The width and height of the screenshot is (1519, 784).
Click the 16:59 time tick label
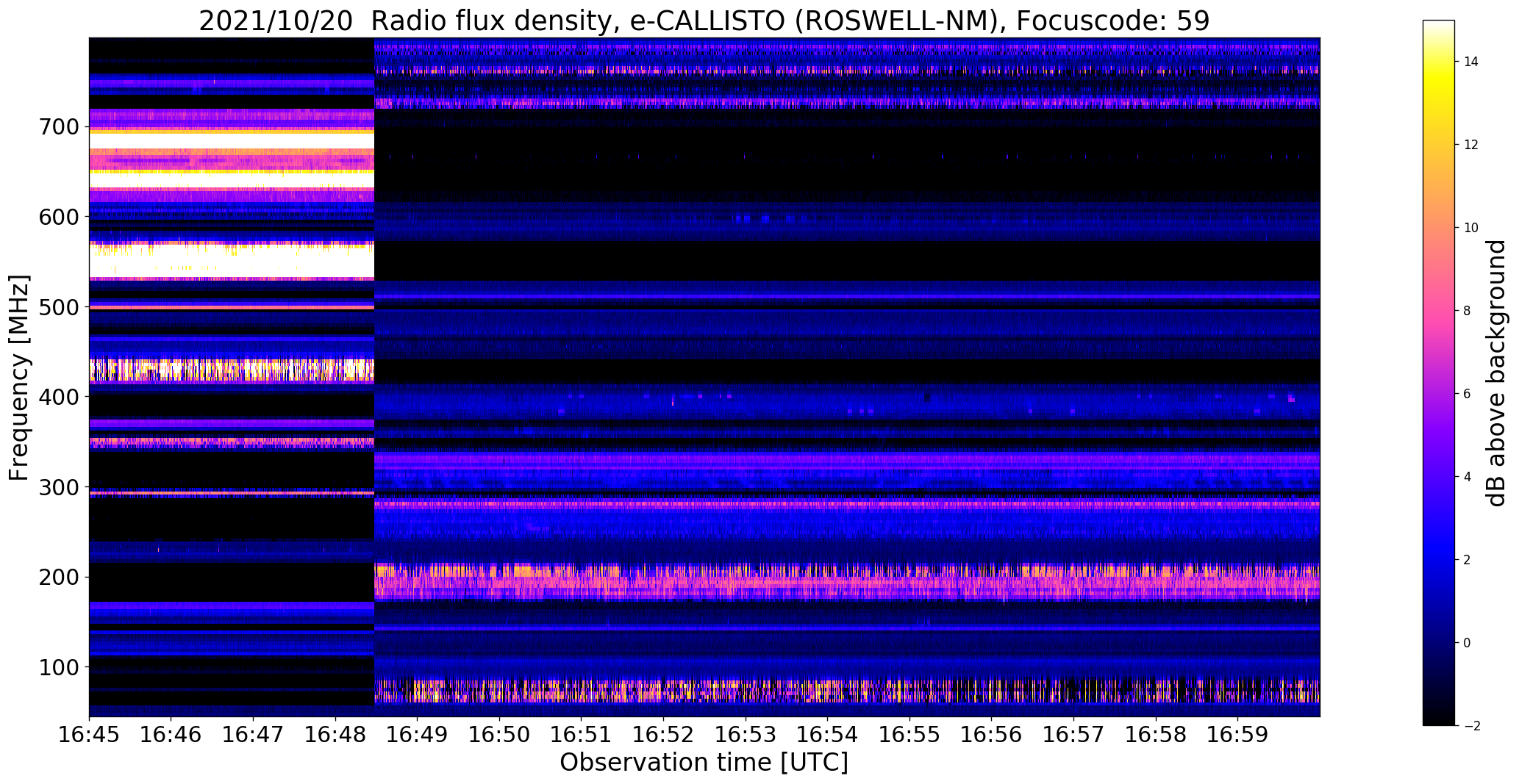click(x=1237, y=735)
